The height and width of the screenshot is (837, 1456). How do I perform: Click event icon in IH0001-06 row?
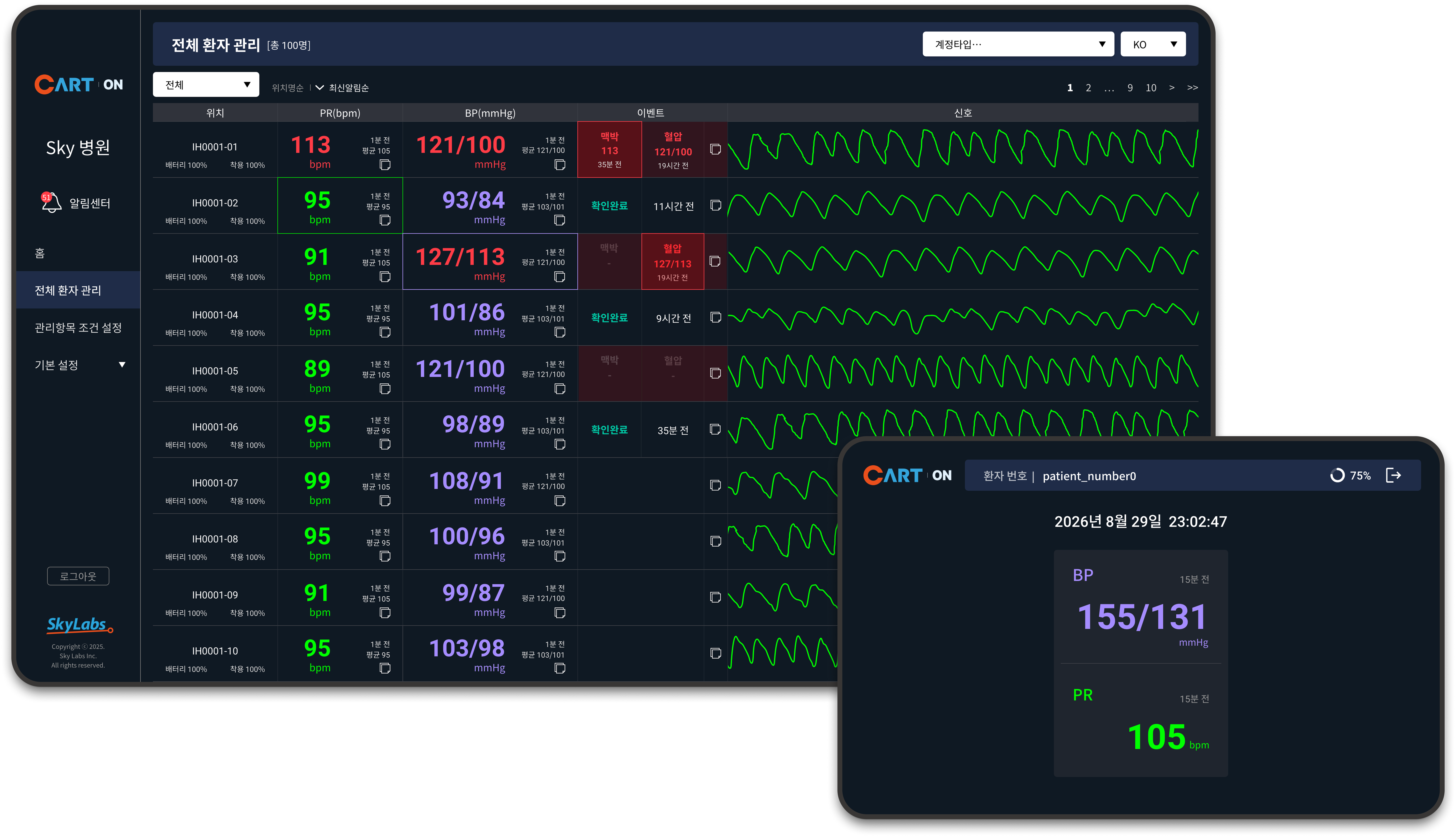click(715, 429)
